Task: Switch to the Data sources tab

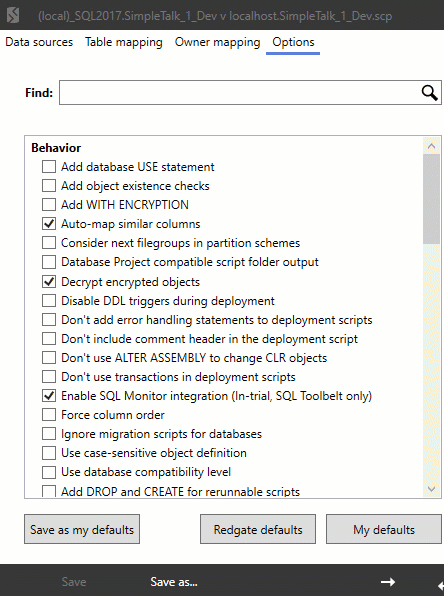Action: point(39,42)
